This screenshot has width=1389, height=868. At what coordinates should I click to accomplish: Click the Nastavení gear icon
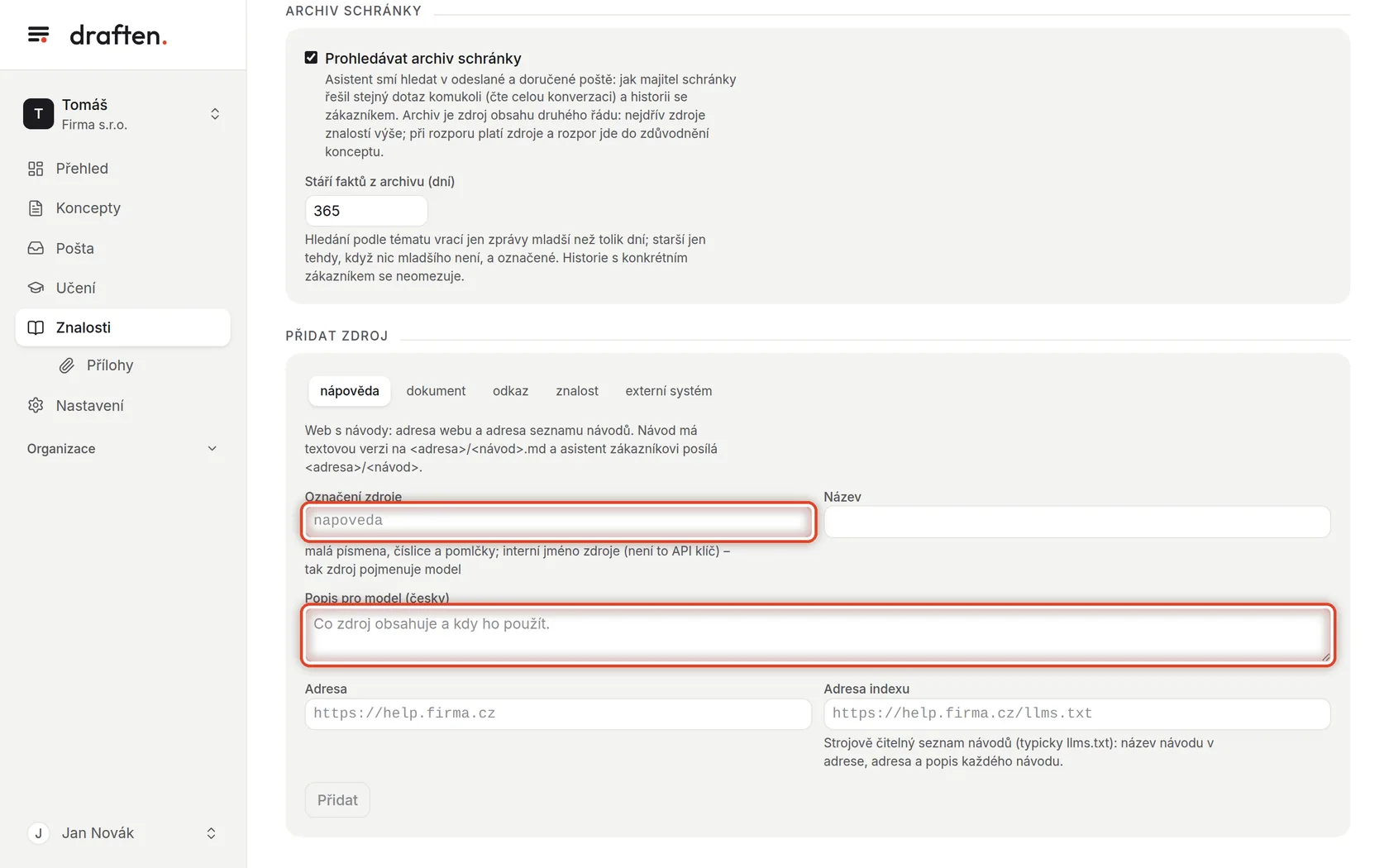(x=36, y=405)
